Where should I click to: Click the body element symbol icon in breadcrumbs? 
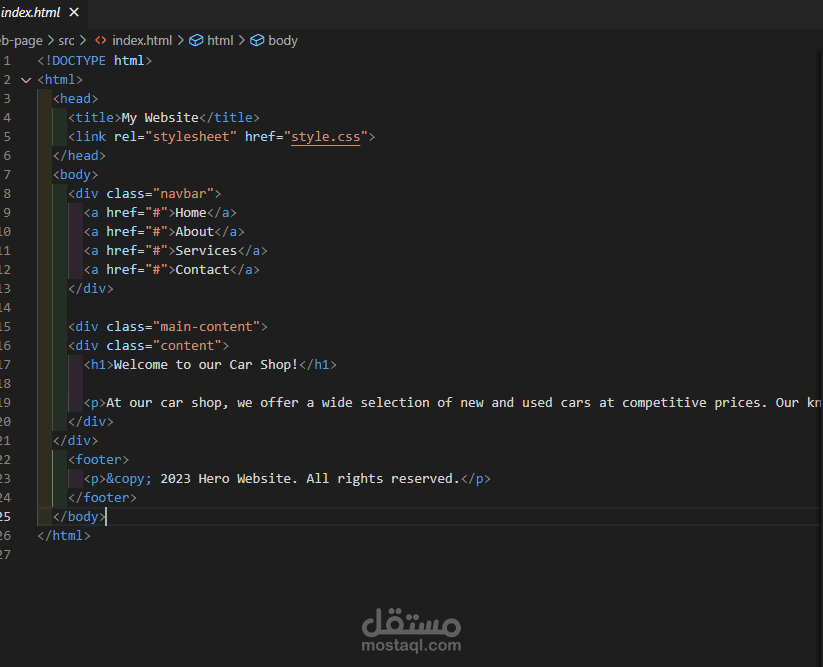(x=257, y=41)
